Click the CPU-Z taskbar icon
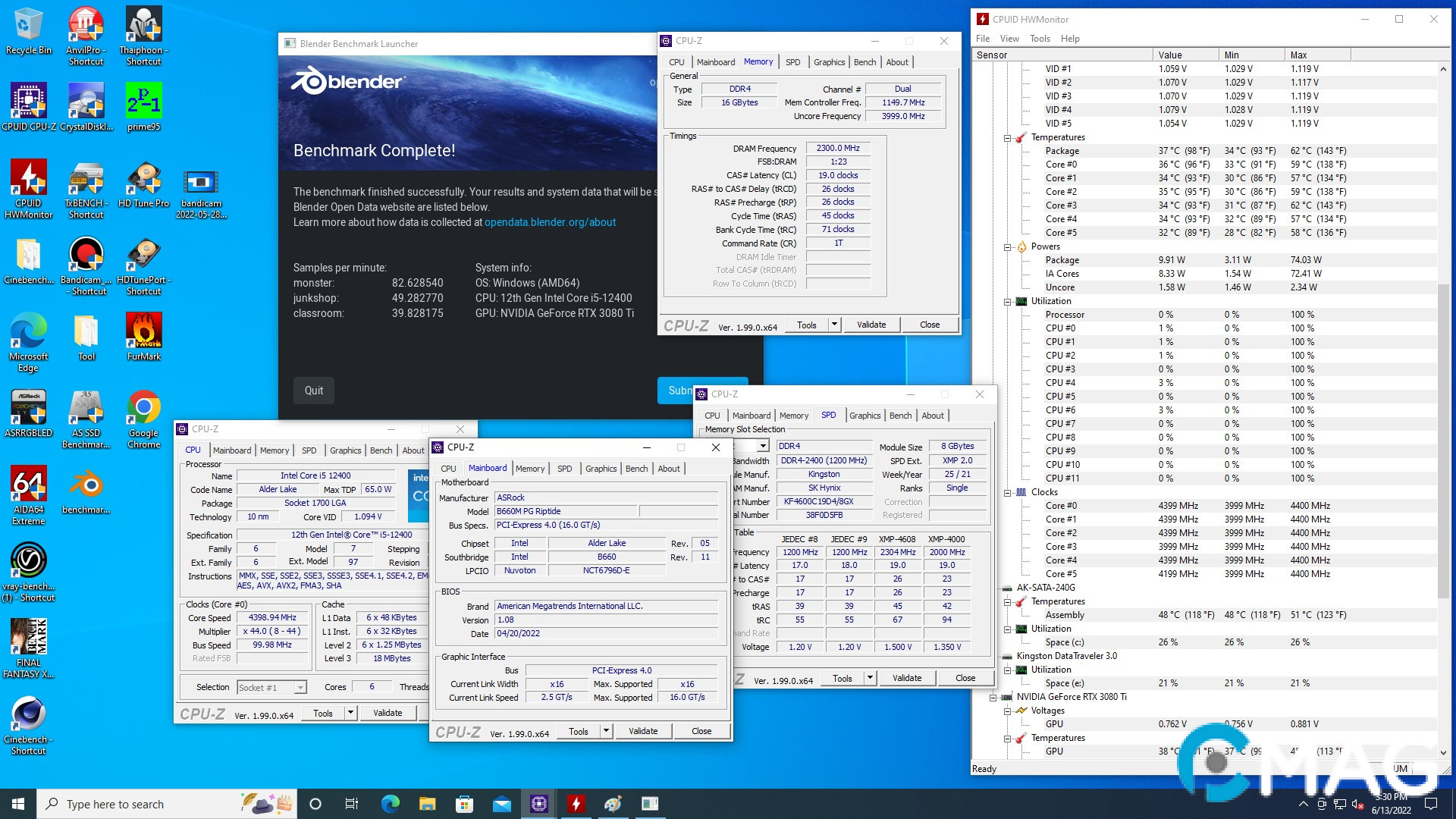The height and width of the screenshot is (819, 1456). [x=539, y=804]
